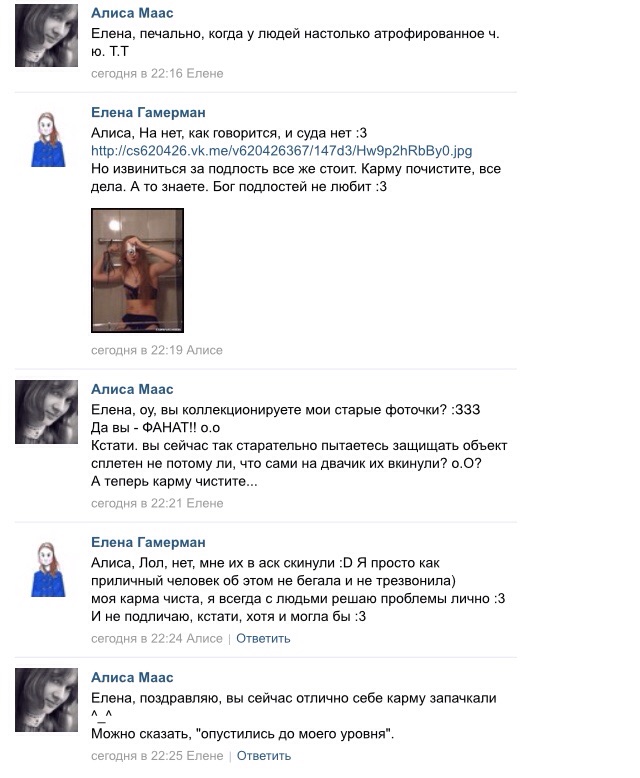This screenshot has height=778, width=640.
Task: Open Алиса Маас name on ФАНАТ comment
Action: (132, 389)
